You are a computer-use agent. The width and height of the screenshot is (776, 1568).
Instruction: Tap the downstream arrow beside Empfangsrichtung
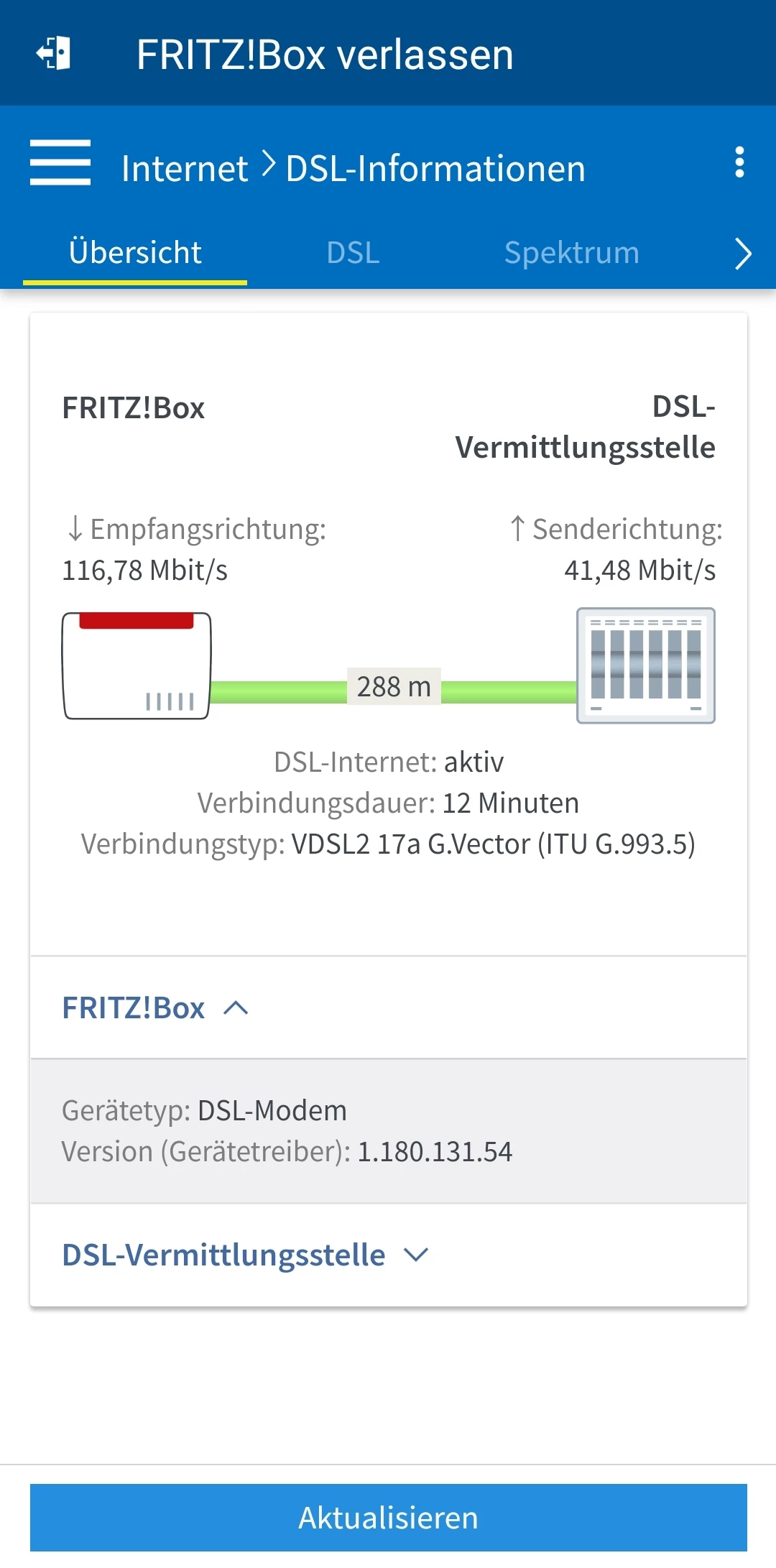(x=75, y=529)
